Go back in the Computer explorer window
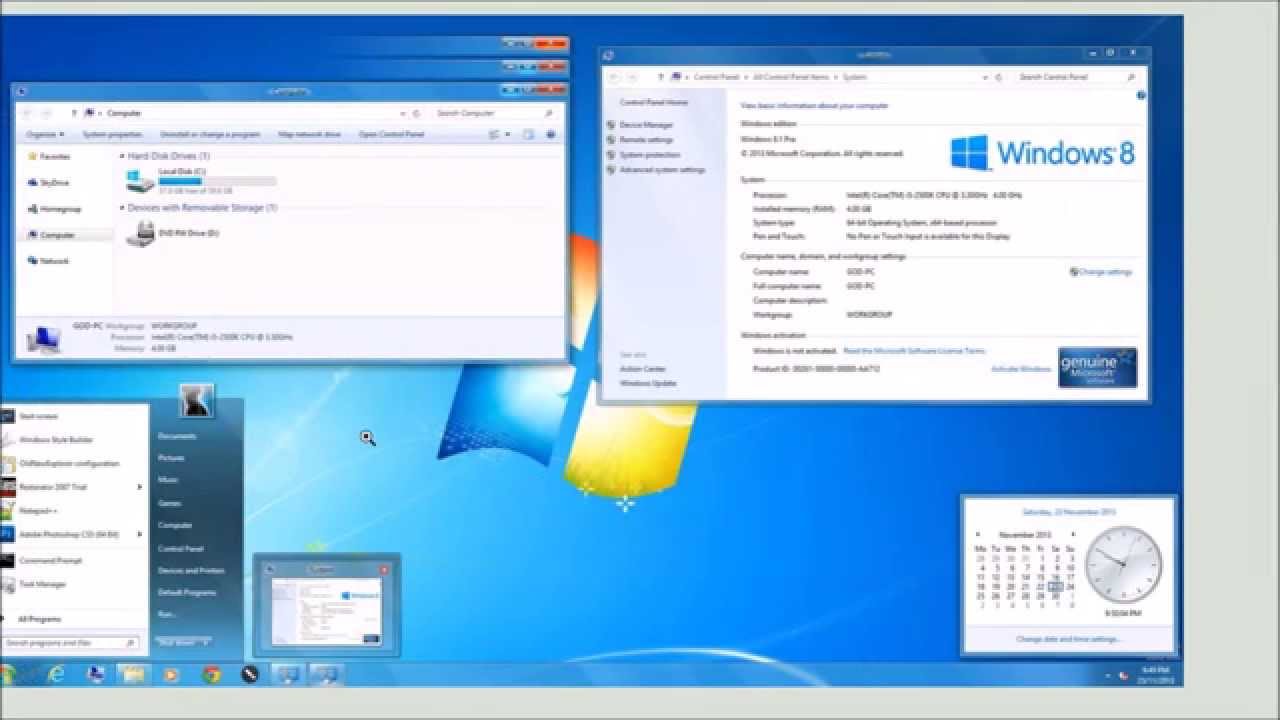Screen dimensions: 1280x720 coord(27,113)
